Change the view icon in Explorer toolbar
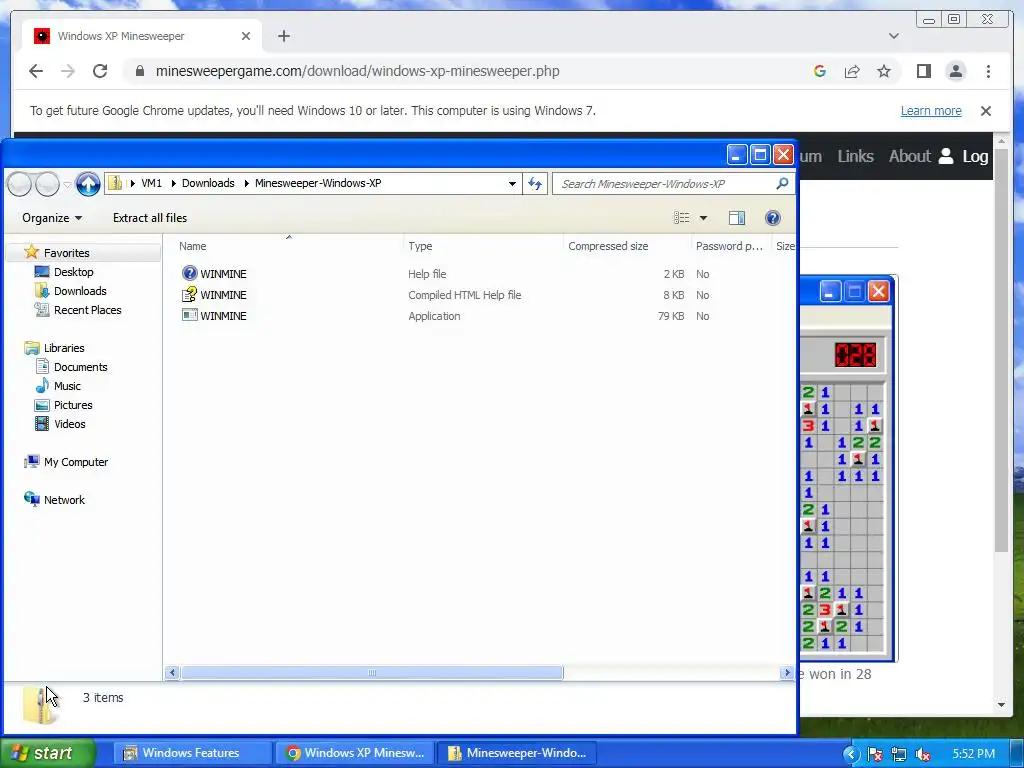This screenshot has height=768, width=1024. [681, 218]
